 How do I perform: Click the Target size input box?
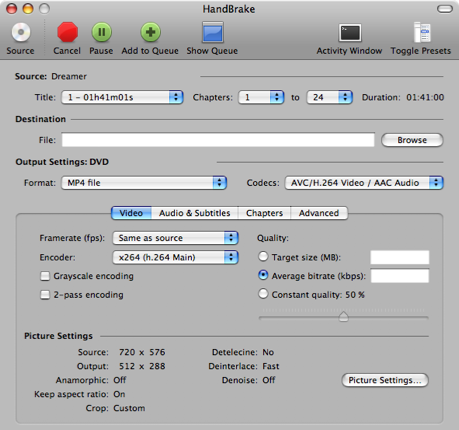[400, 257]
